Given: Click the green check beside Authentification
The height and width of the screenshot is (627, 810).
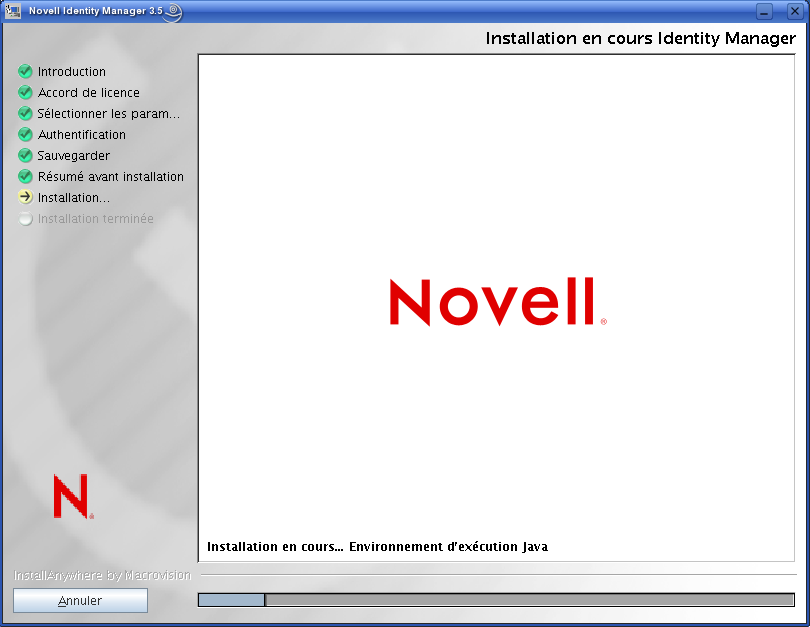Looking at the screenshot, I should click(x=25, y=134).
